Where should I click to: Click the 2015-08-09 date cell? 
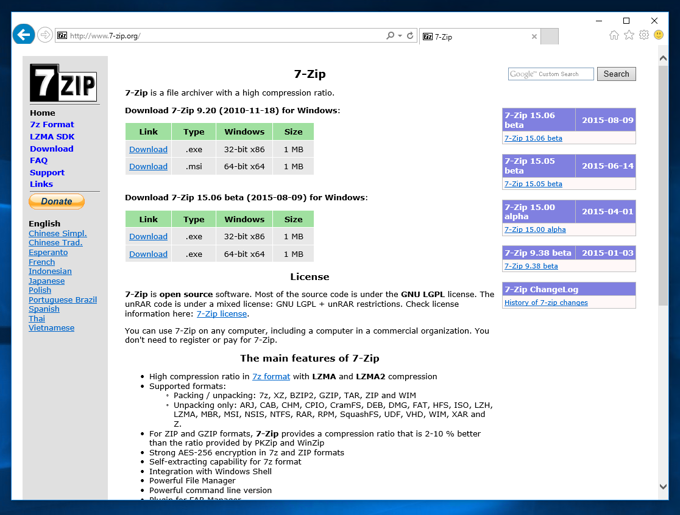[x=608, y=120]
